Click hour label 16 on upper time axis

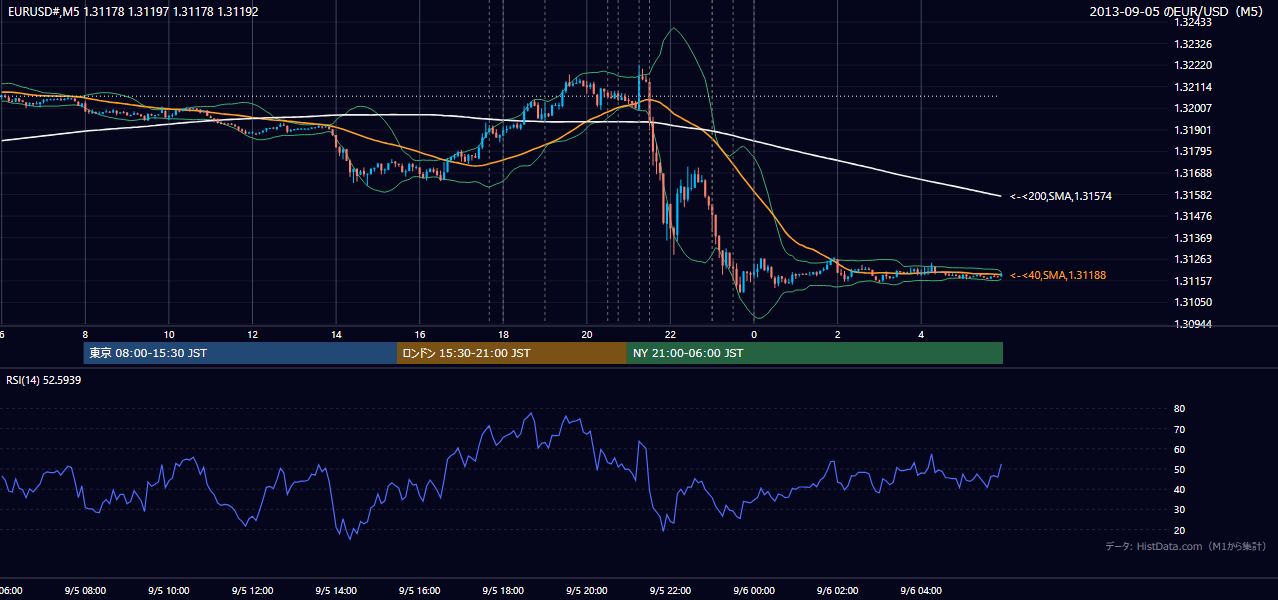pos(420,334)
